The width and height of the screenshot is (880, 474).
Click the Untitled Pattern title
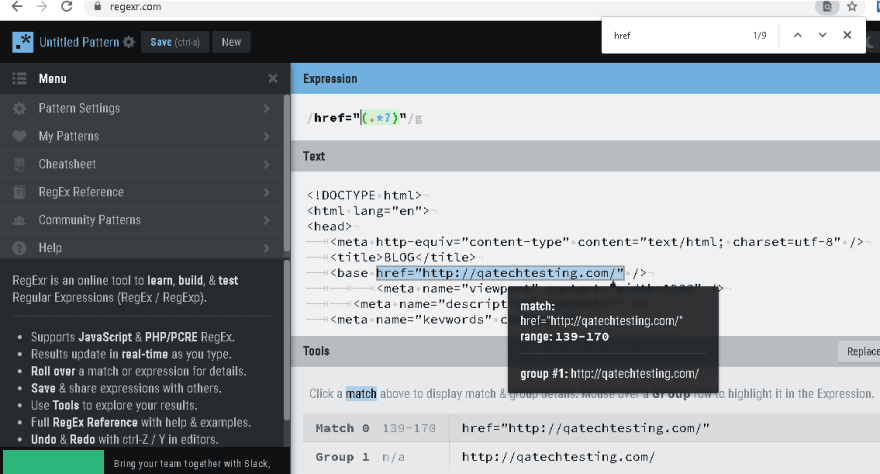point(79,42)
